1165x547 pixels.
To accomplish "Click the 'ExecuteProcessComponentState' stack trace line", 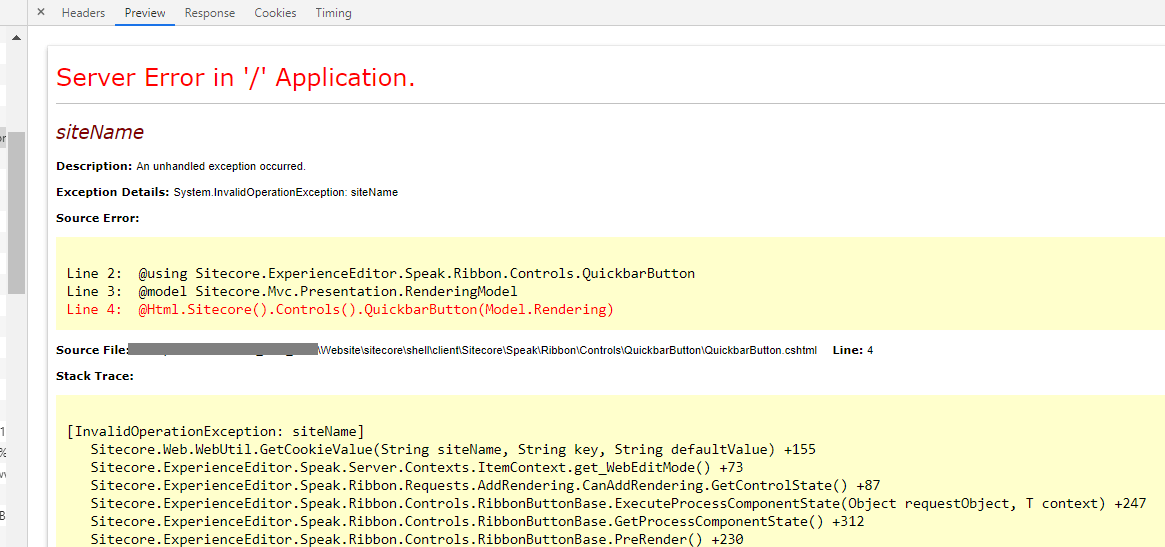I will [618, 504].
